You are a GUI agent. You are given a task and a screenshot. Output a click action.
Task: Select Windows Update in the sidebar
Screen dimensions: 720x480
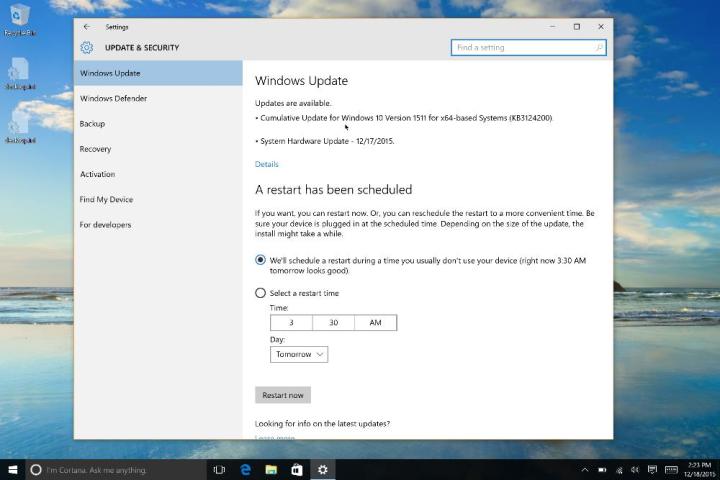tap(158, 73)
